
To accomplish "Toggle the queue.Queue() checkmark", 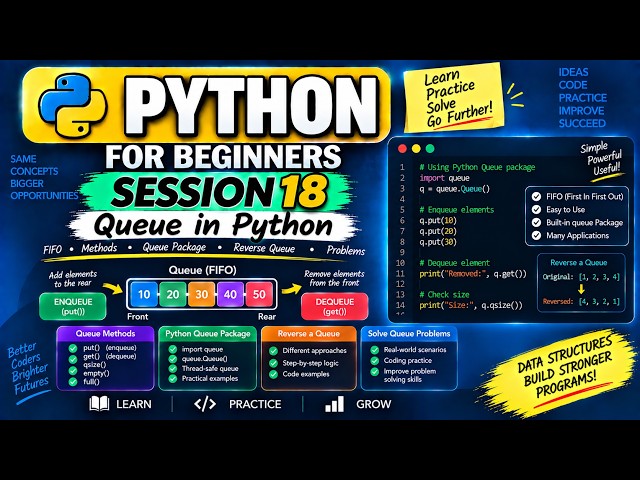I will pyautogui.click(x=173, y=359).
